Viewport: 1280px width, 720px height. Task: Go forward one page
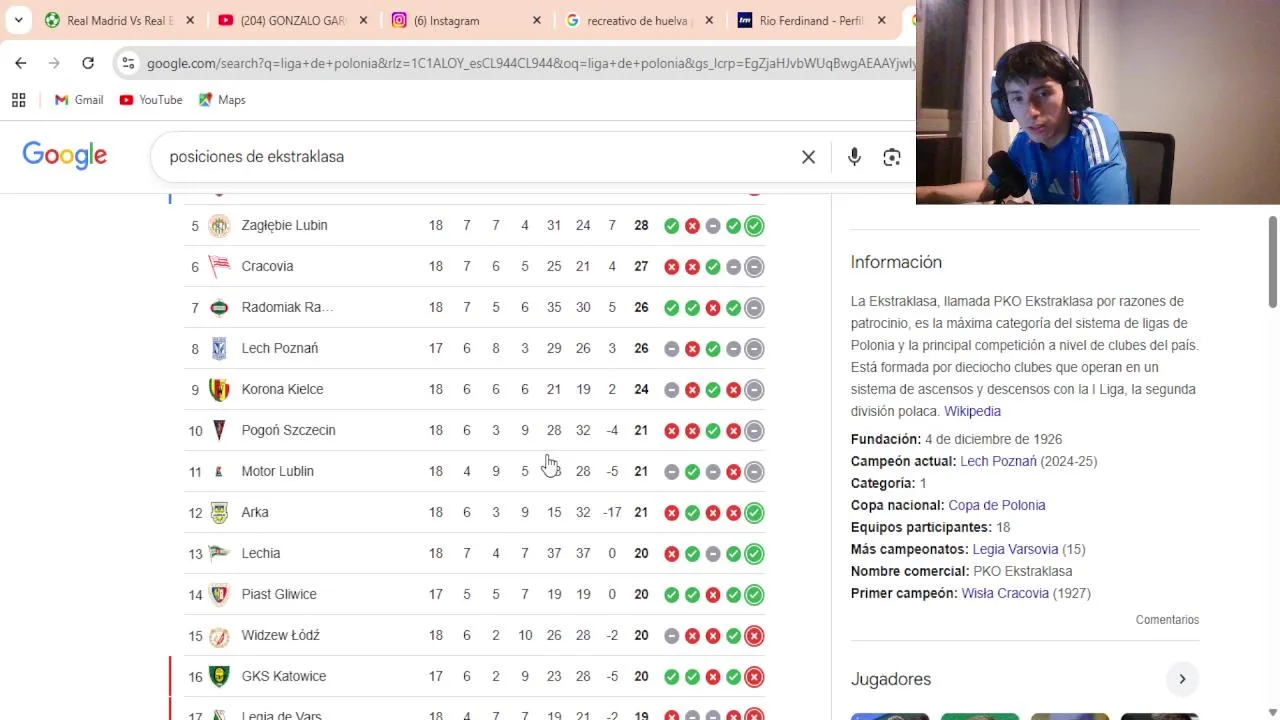54,63
